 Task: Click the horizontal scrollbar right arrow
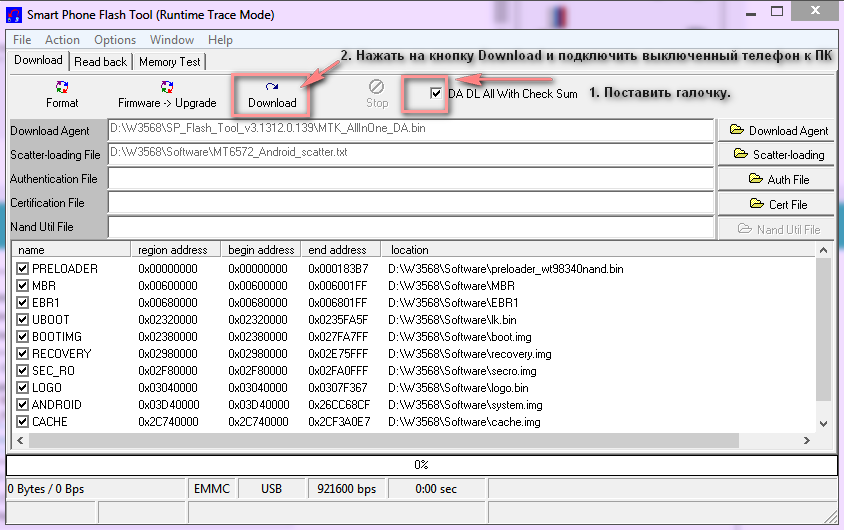(x=808, y=441)
